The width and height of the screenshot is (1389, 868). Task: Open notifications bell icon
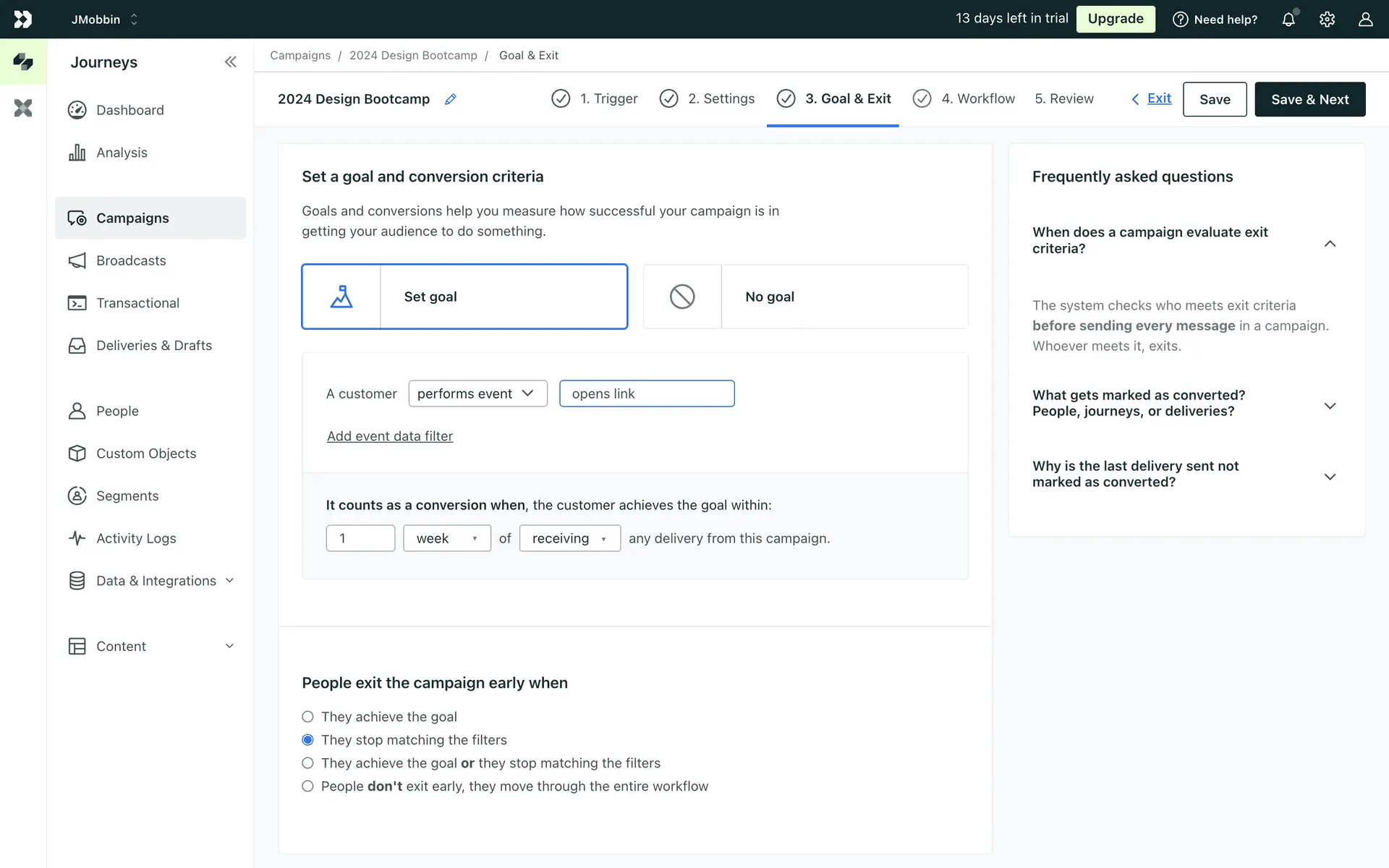click(1288, 20)
